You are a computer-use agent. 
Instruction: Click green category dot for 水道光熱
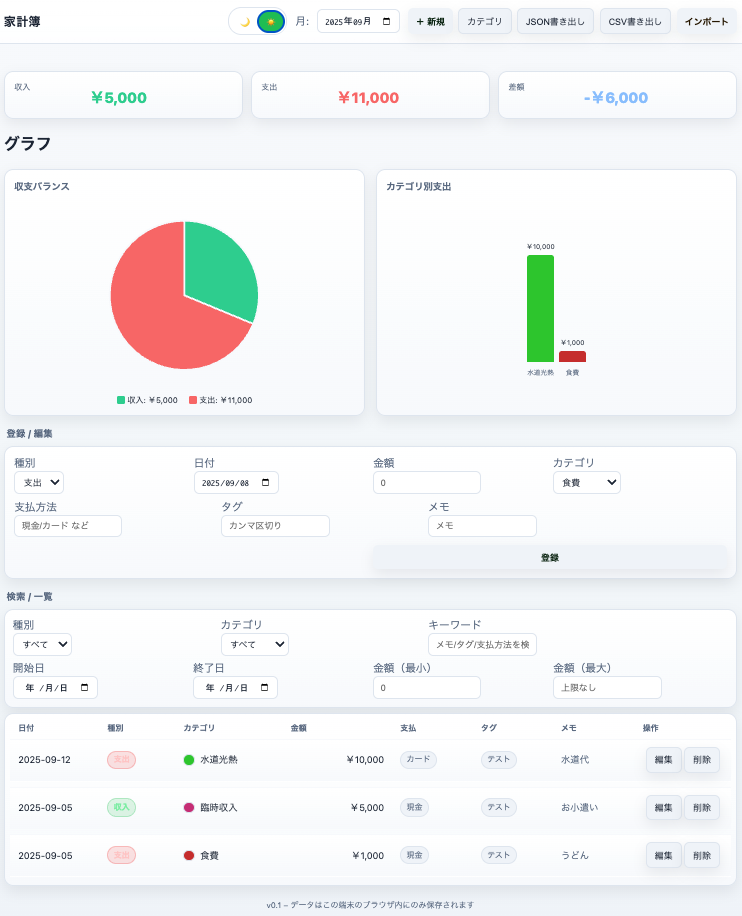[189, 759]
